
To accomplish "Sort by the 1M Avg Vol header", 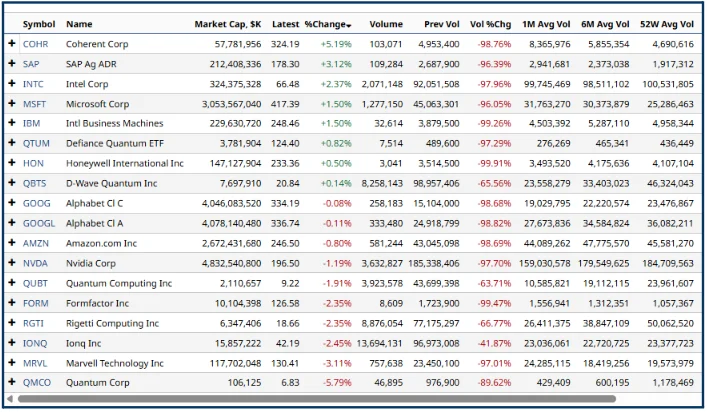I will [x=546, y=24].
